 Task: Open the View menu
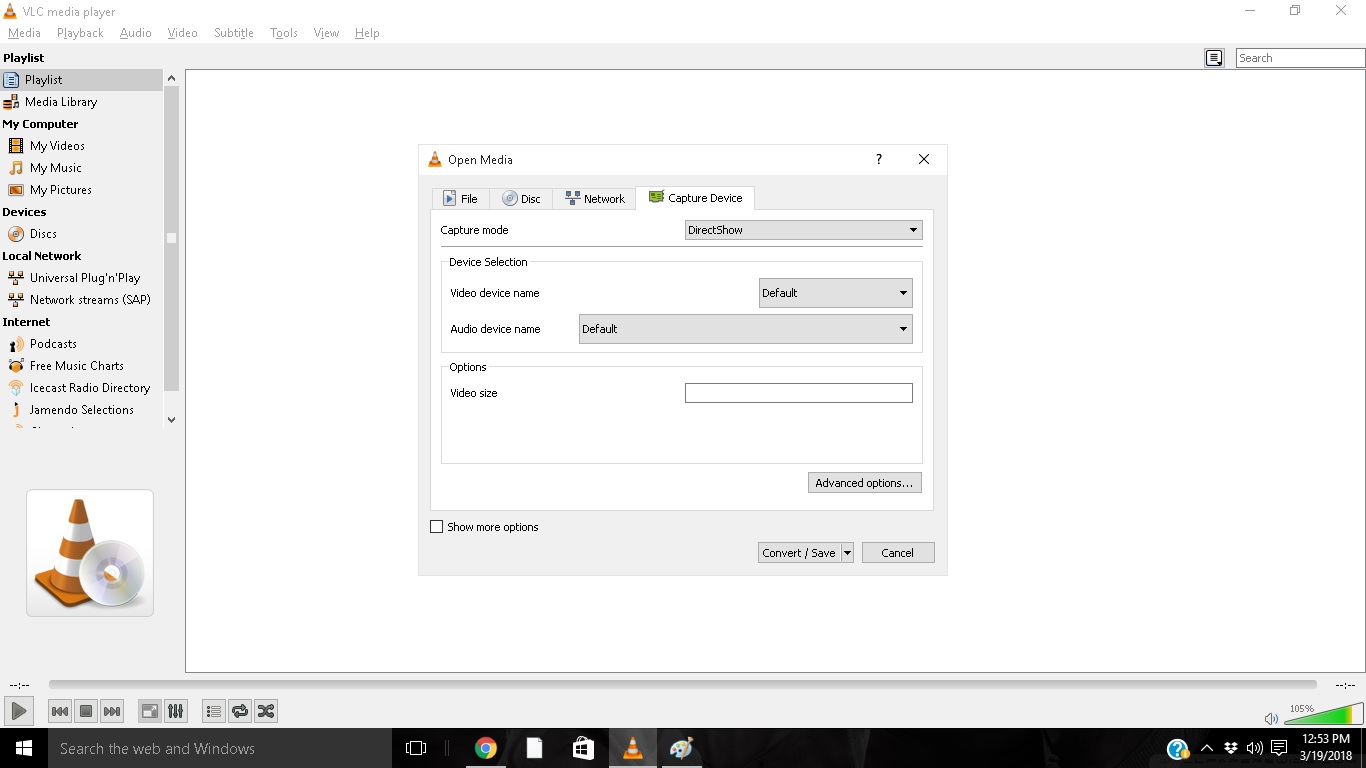[326, 33]
